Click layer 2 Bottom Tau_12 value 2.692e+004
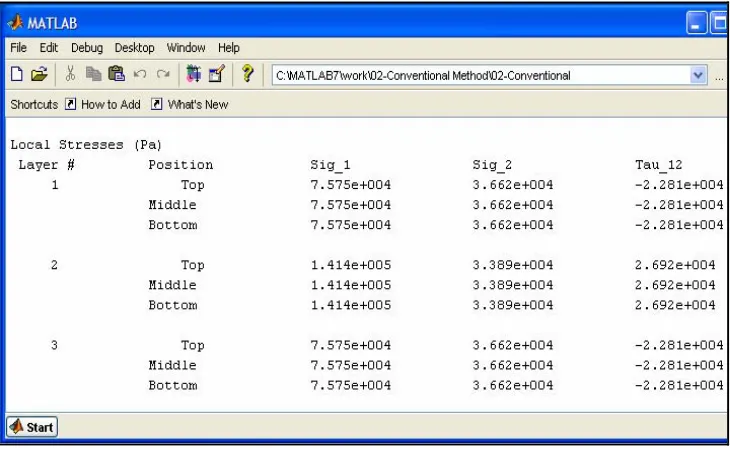Screen dimensions: 730x450 (x=675, y=305)
